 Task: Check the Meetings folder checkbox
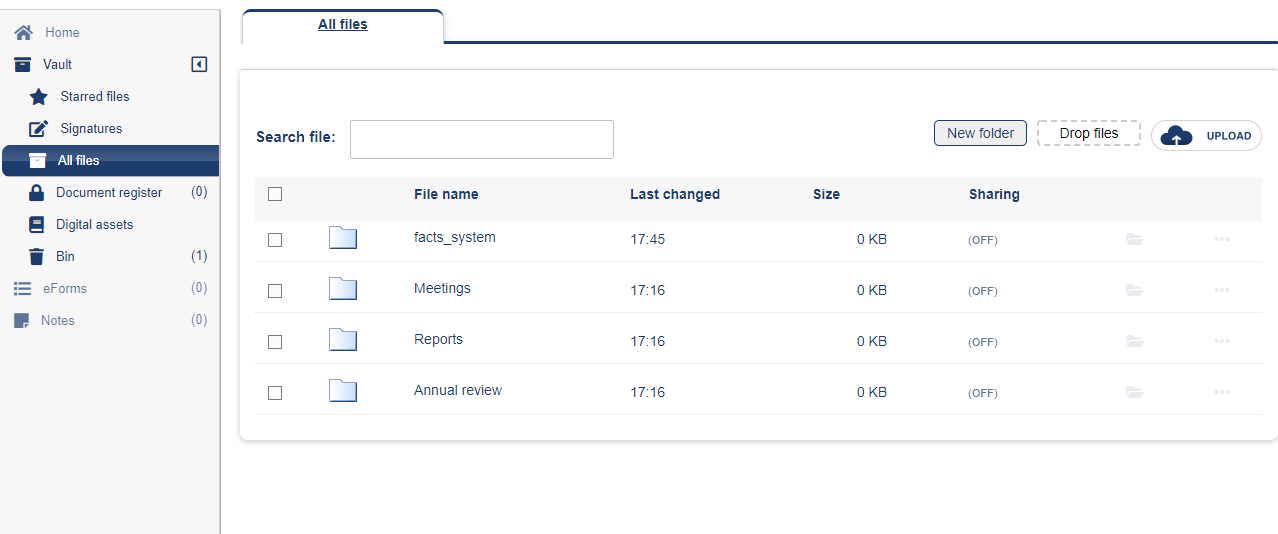pos(275,291)
